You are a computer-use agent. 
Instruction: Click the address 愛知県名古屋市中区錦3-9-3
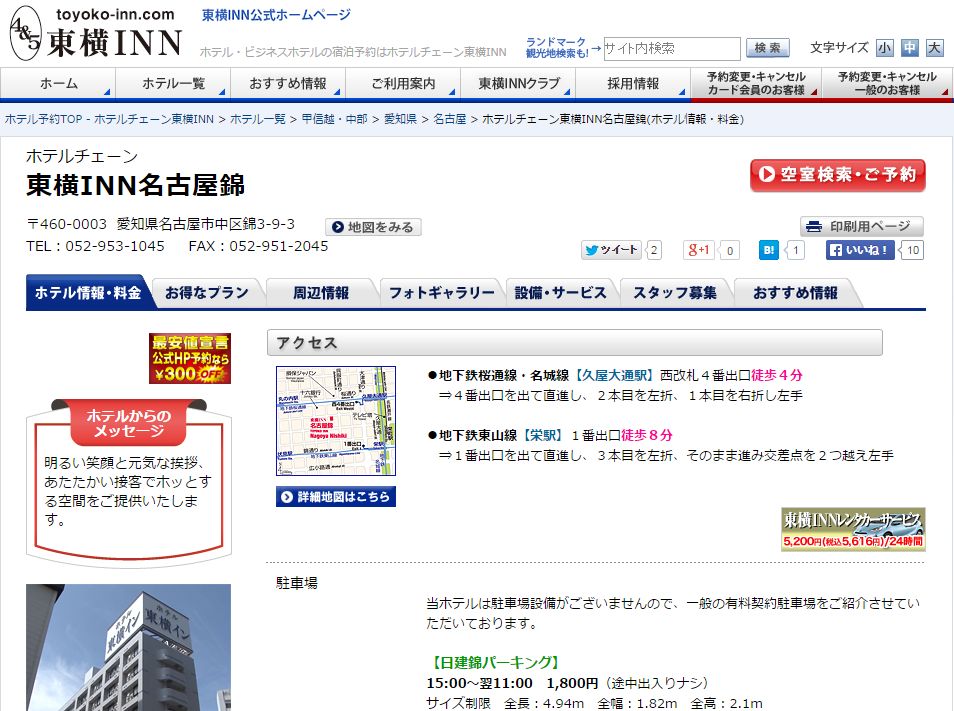[206, 224]
